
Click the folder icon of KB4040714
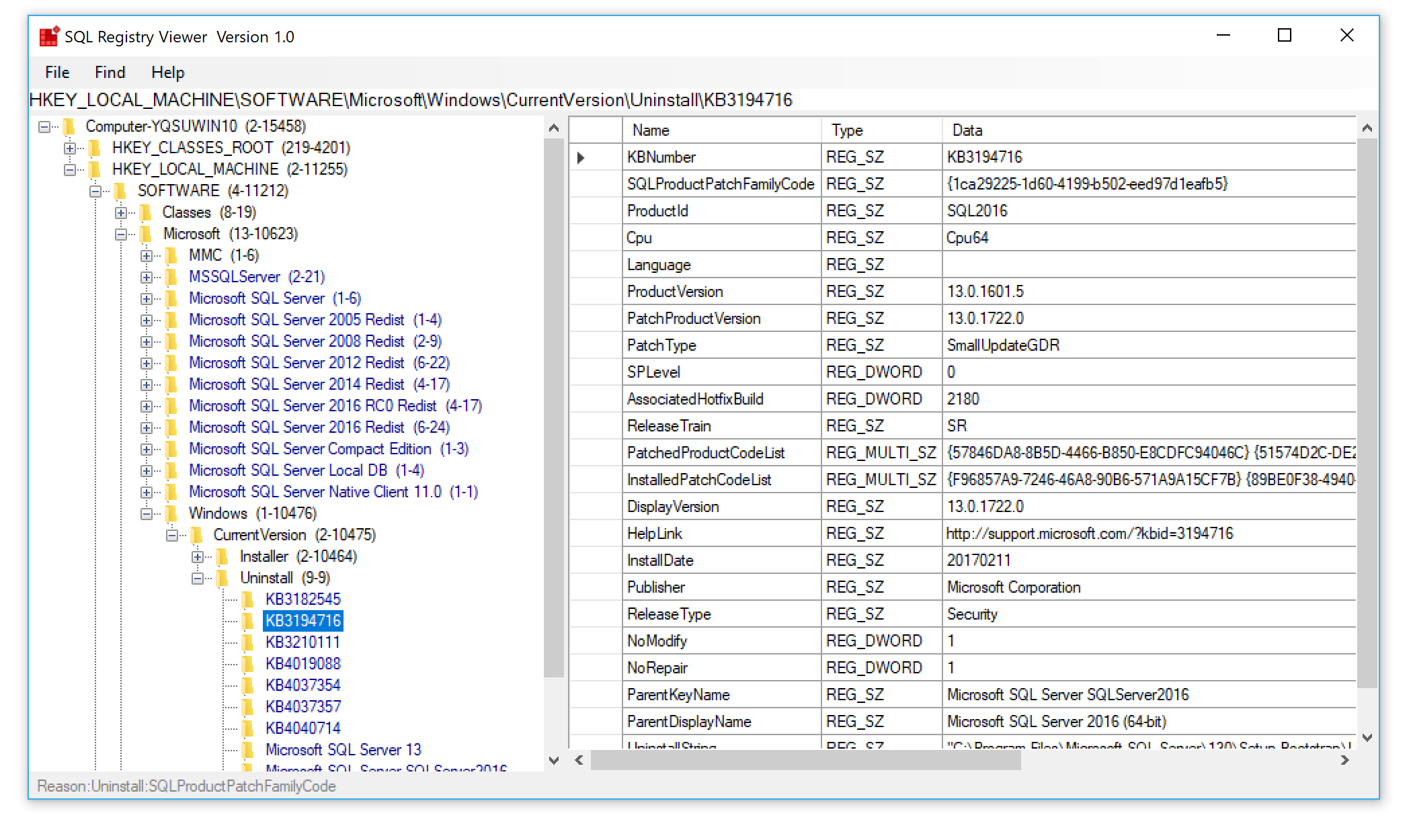[x=248, y=728]
